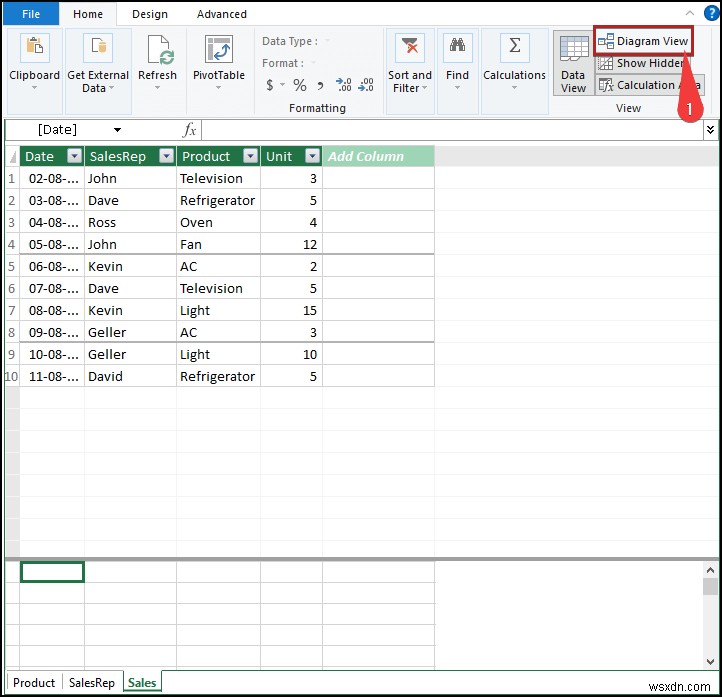Click the cell containing Fan

(218, 244)
